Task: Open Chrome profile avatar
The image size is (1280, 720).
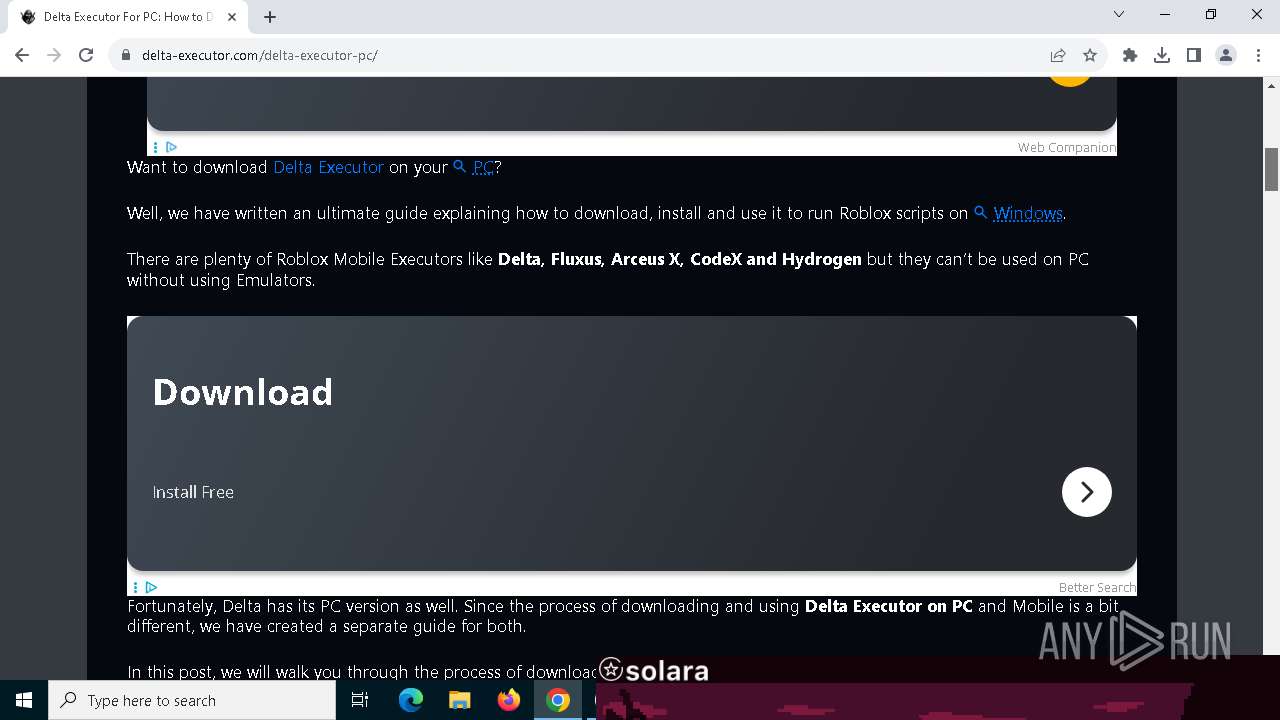Action: 1226,55
